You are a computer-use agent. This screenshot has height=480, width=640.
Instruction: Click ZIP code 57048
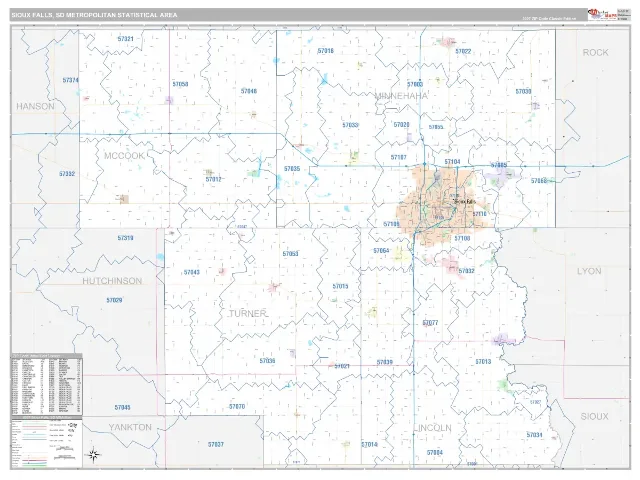tap(249, 91)
